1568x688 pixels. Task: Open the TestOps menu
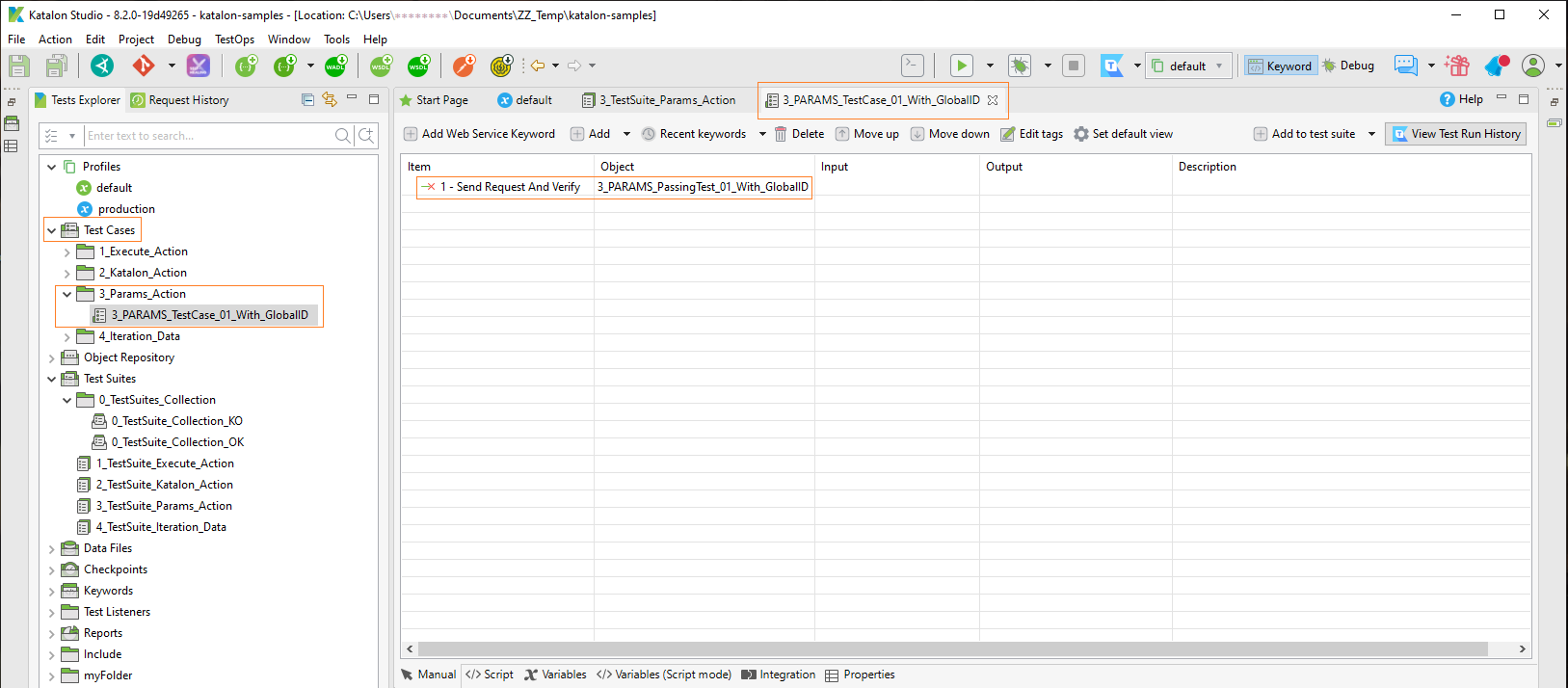tap(234, 40)
